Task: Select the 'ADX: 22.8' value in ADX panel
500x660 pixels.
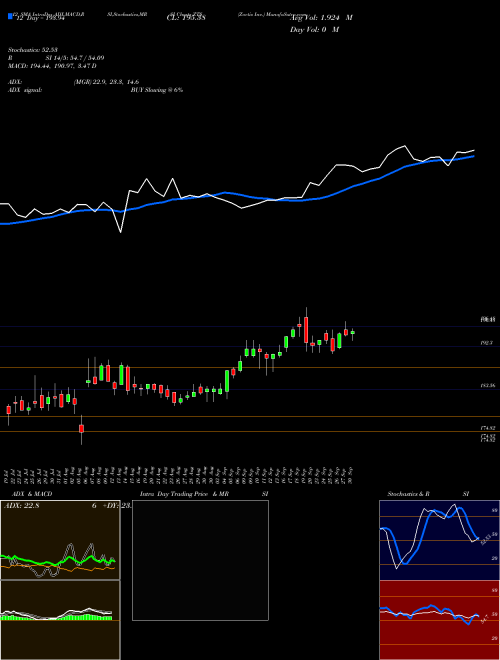Action: (21, 506)
